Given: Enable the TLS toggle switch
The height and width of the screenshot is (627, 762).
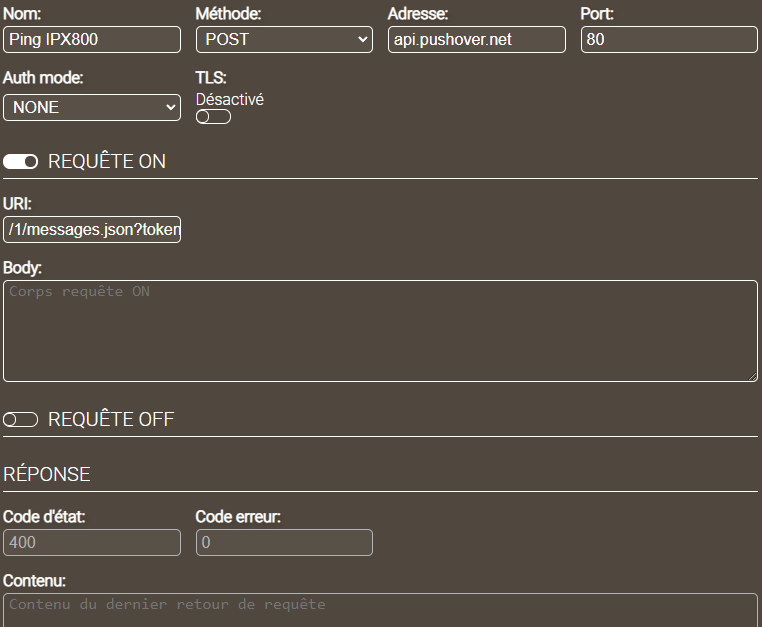Looking at the screenshot, I should point(213,117).
